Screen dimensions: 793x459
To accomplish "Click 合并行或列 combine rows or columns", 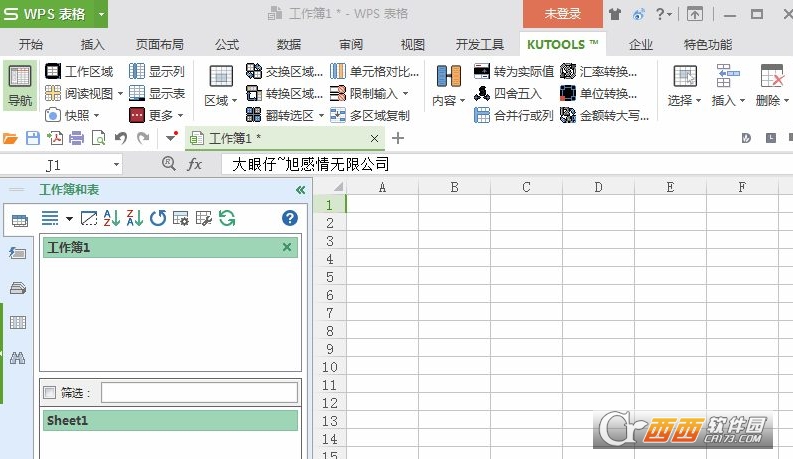I will (x=513, y=115).
